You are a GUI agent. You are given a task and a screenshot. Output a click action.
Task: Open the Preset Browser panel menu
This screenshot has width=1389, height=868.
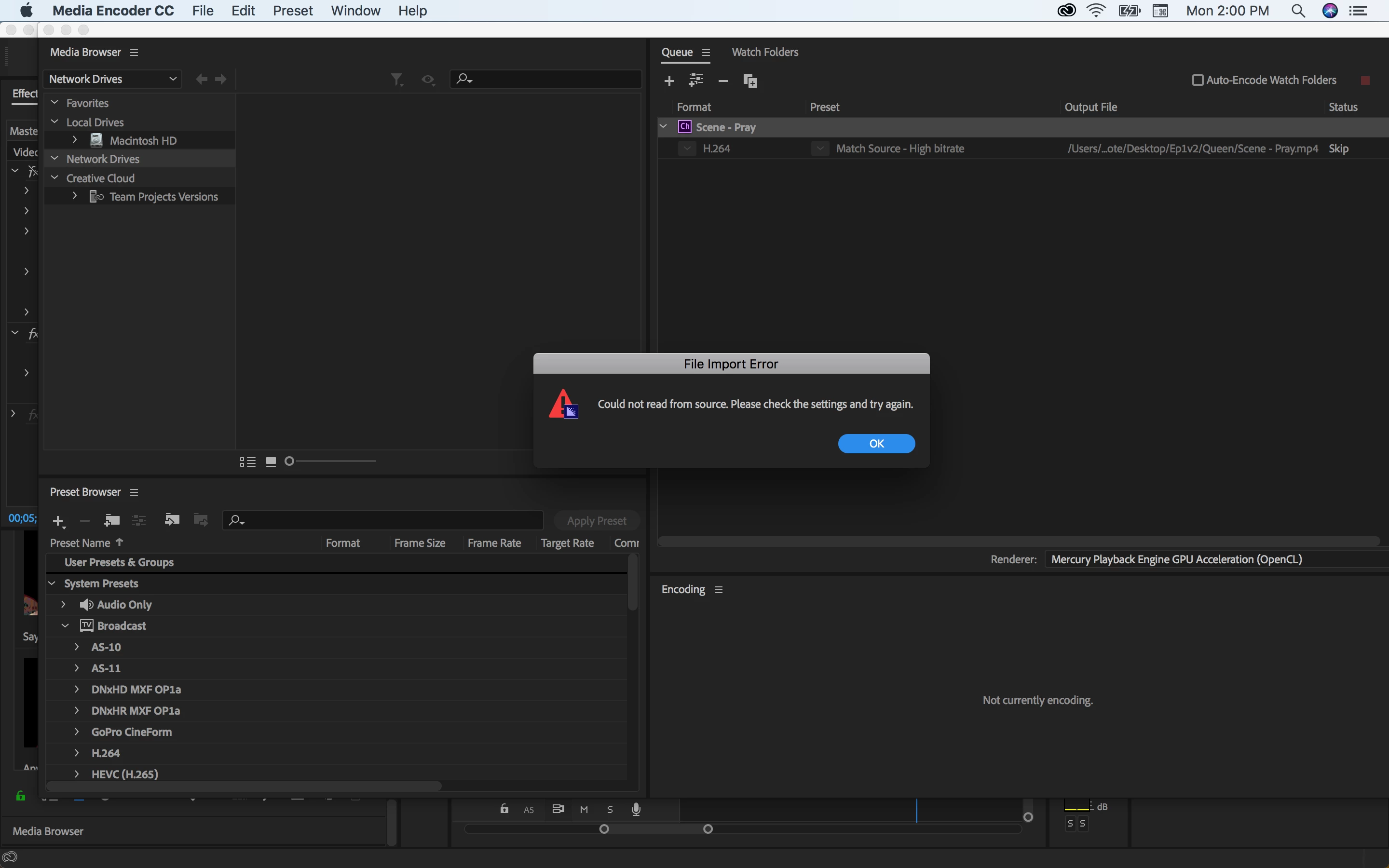click(134, 492)
